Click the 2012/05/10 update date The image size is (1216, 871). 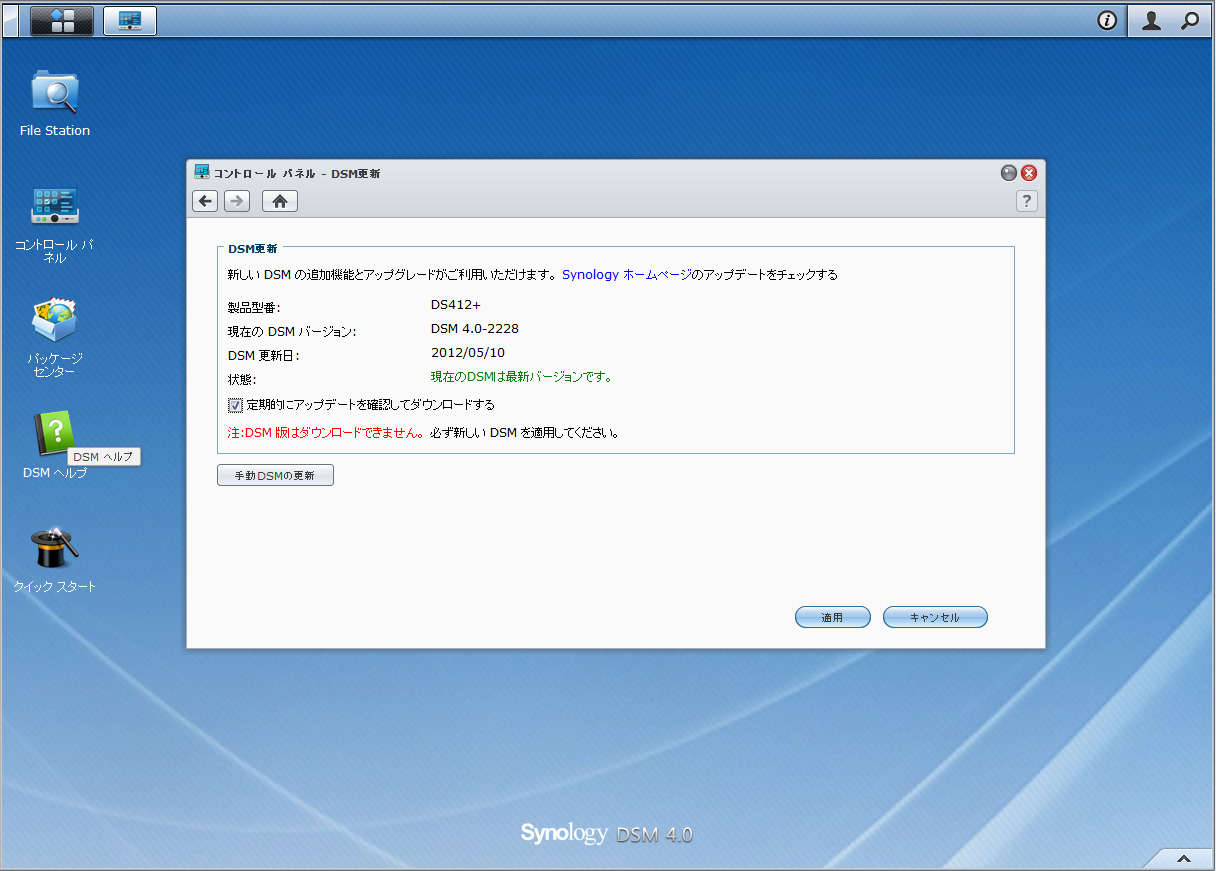[x=468, y=352]
